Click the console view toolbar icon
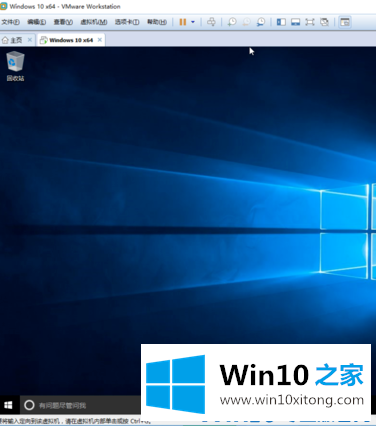Viewport: 376px width, 426px height. 345,22
